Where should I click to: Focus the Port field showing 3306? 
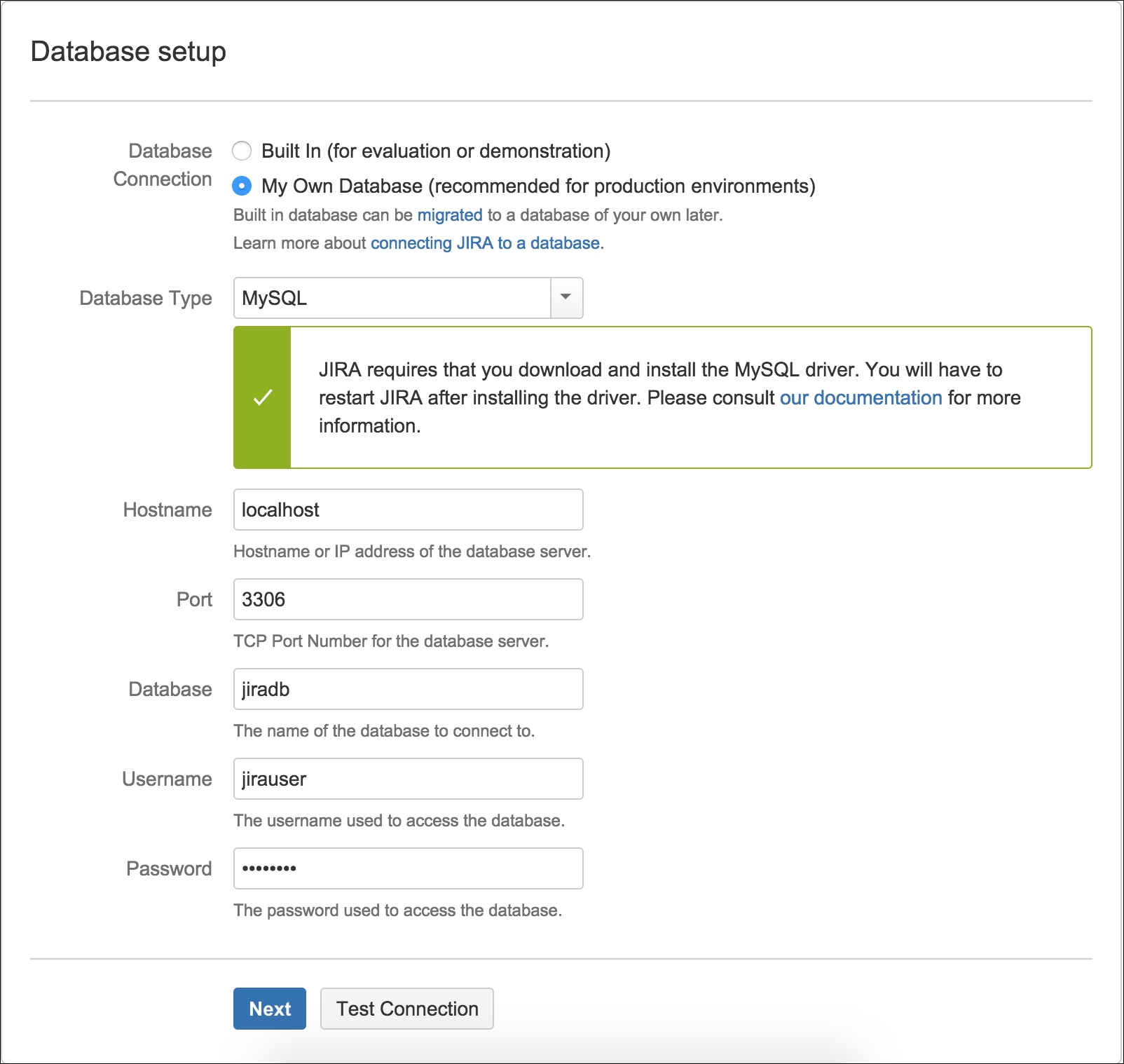408,599
